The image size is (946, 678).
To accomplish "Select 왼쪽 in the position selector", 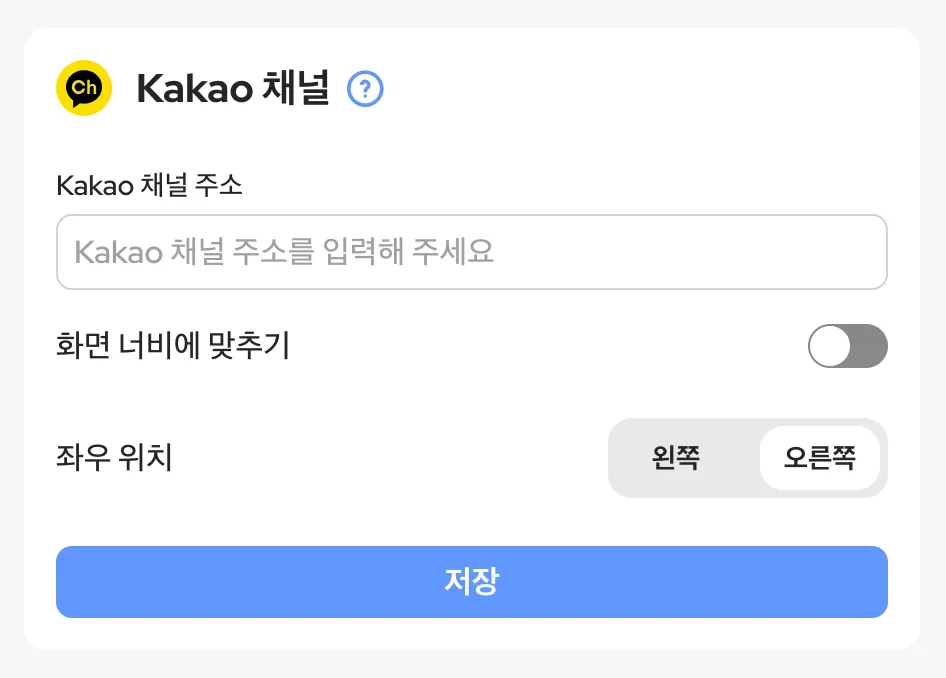I will tap(676, 458).
